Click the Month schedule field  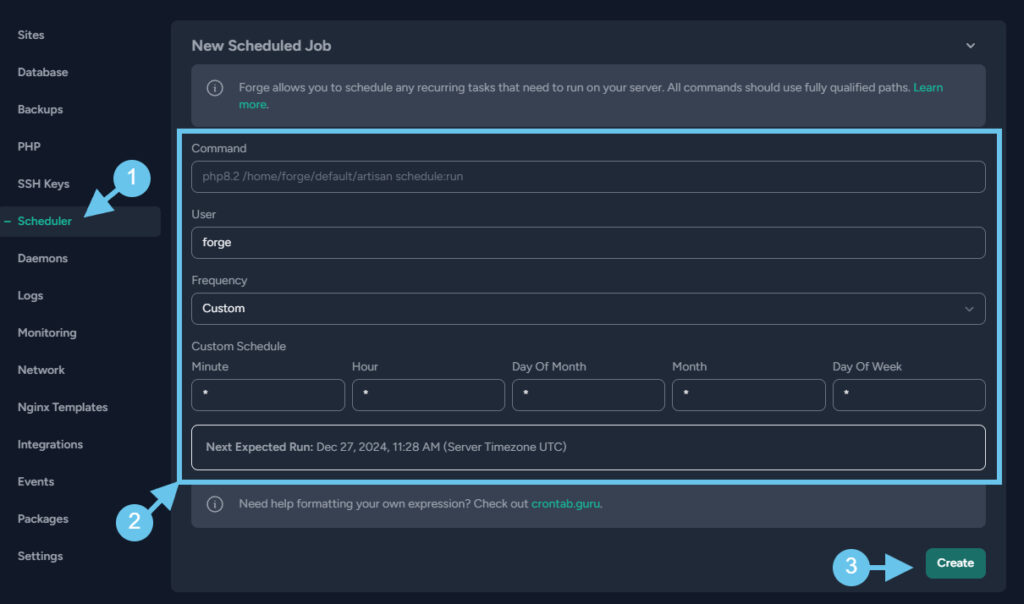(748, 395)
